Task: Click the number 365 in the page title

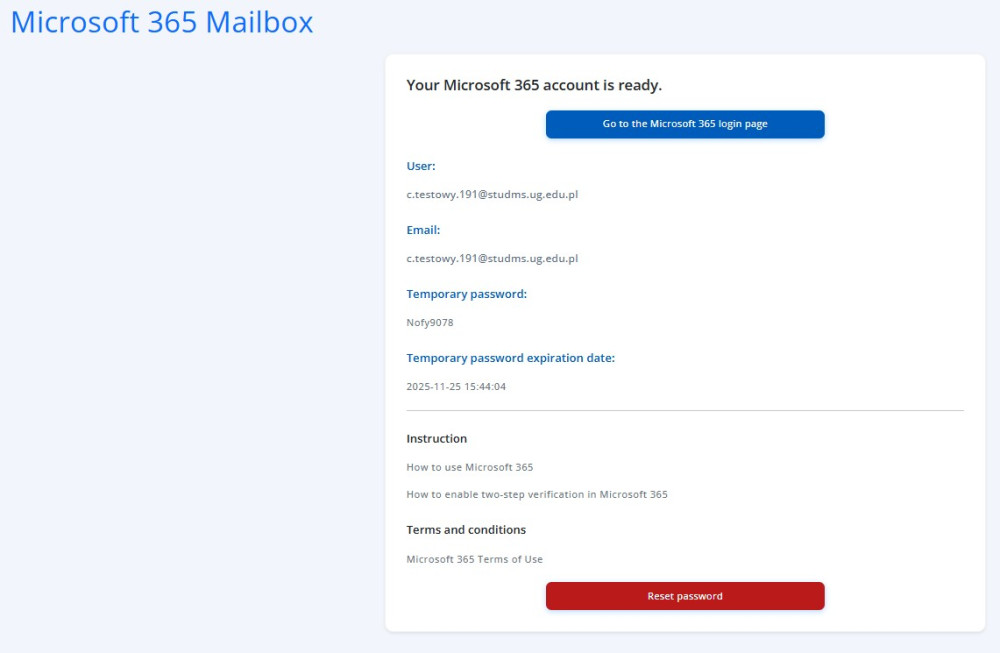Action: tap(172, 22)
